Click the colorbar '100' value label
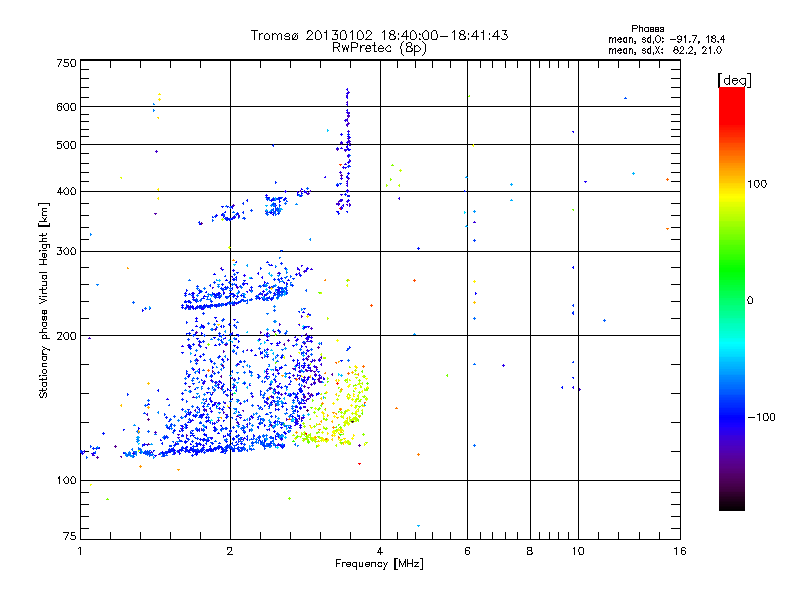 (x=757, y=184)
